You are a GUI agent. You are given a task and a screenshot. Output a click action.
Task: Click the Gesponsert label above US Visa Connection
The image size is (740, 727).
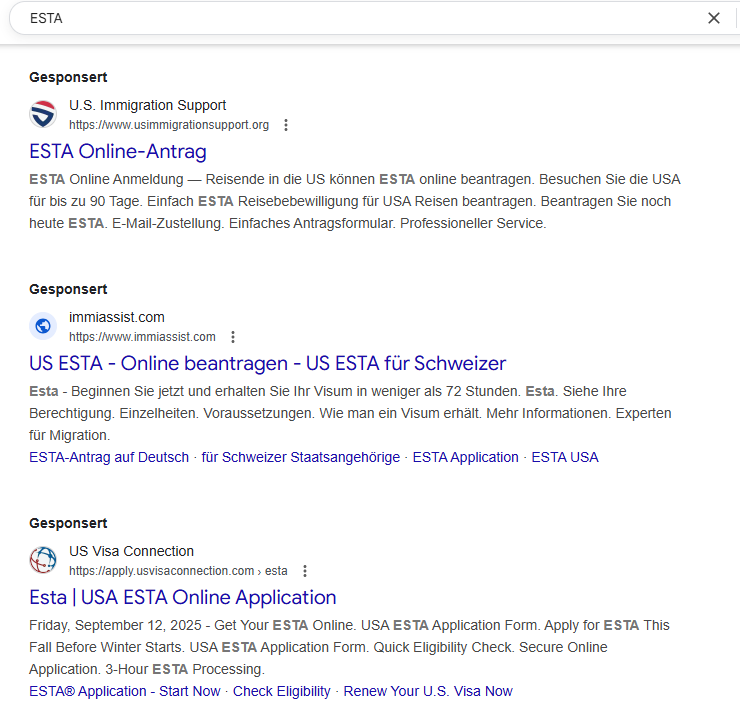click(x=68, y=524)
